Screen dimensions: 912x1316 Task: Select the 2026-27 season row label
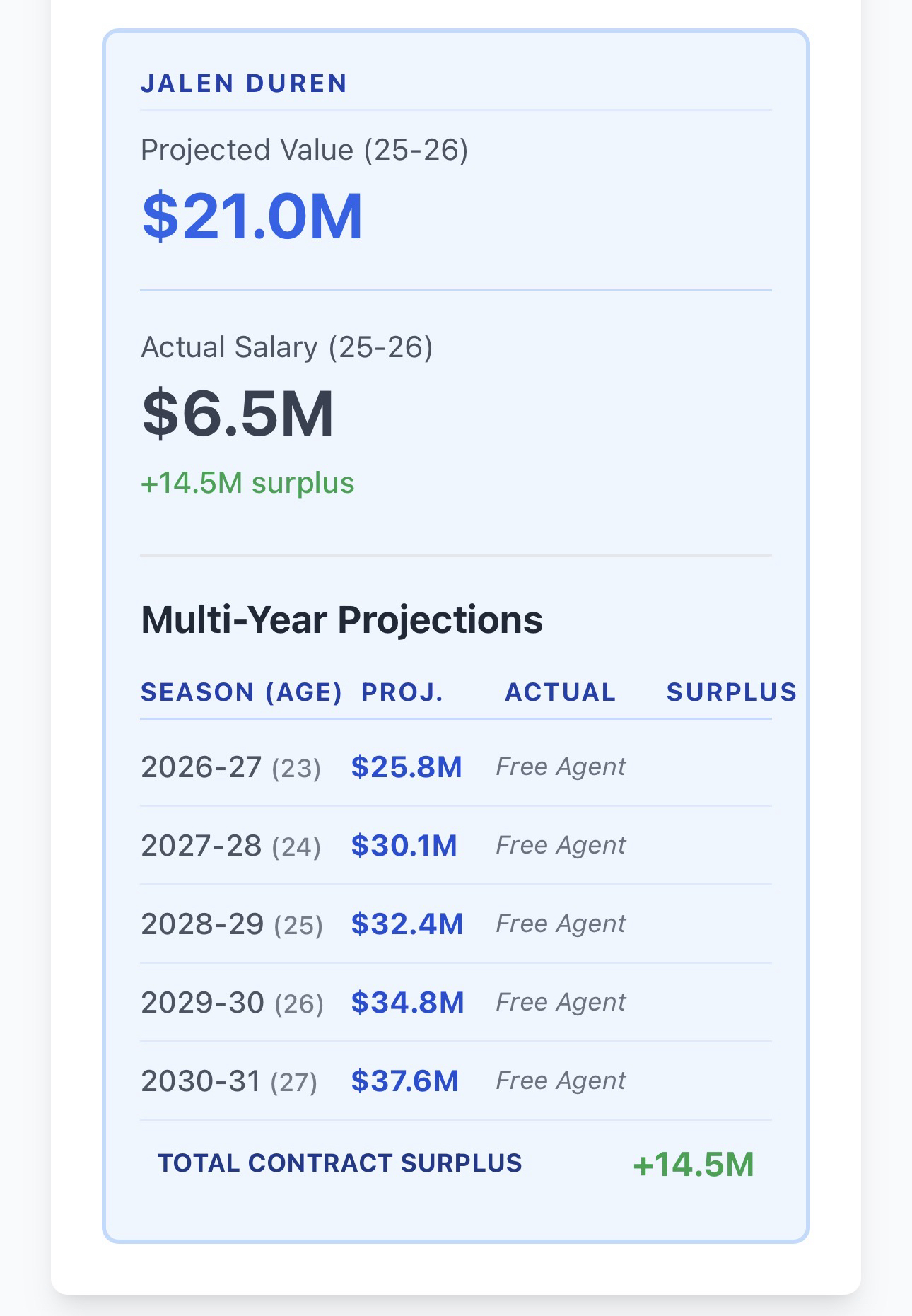coord(230,767)
